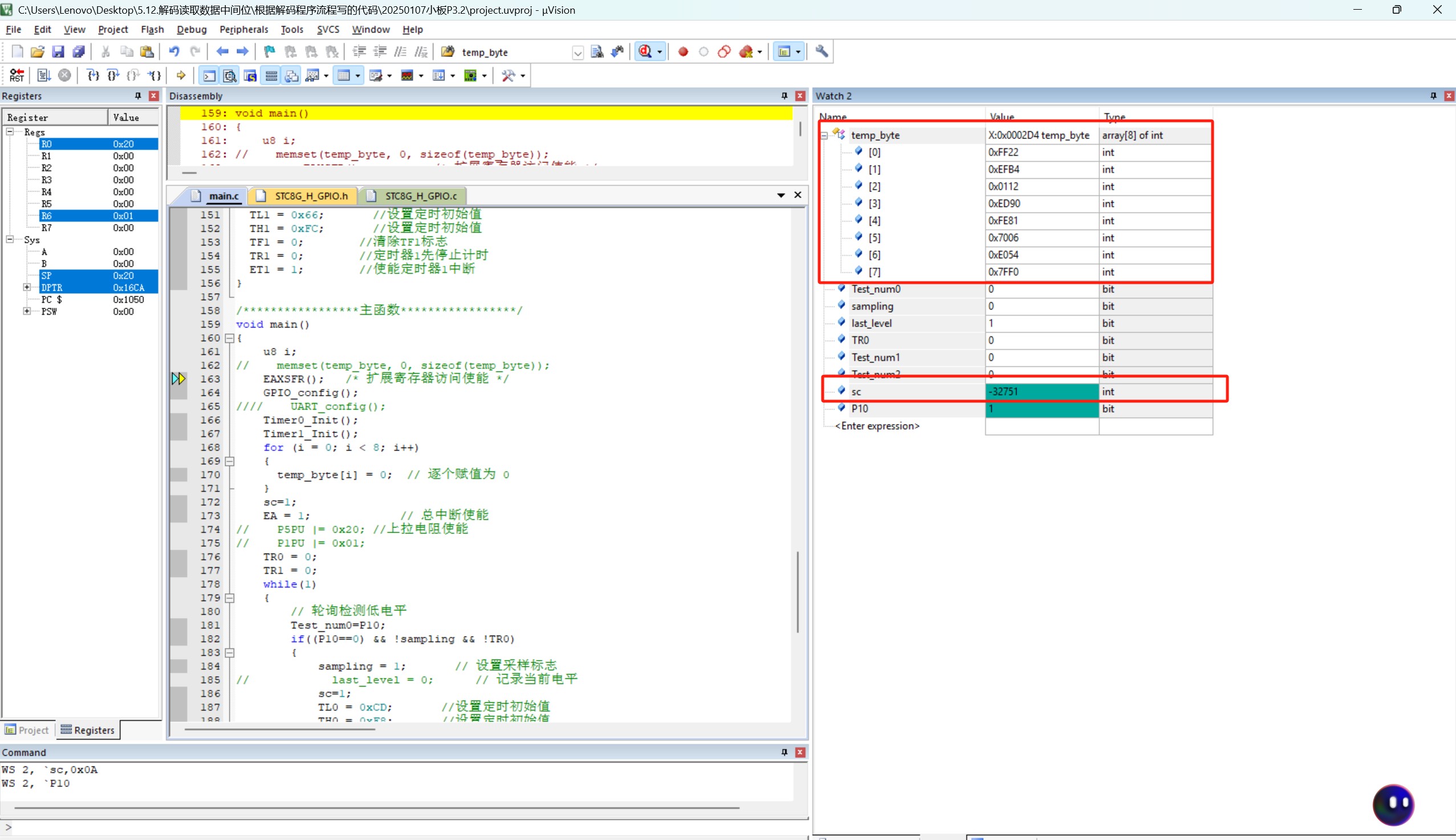Pin the Watch 2 panel
Viewport: 1456px width, 840px height.
click(1434, 96)
